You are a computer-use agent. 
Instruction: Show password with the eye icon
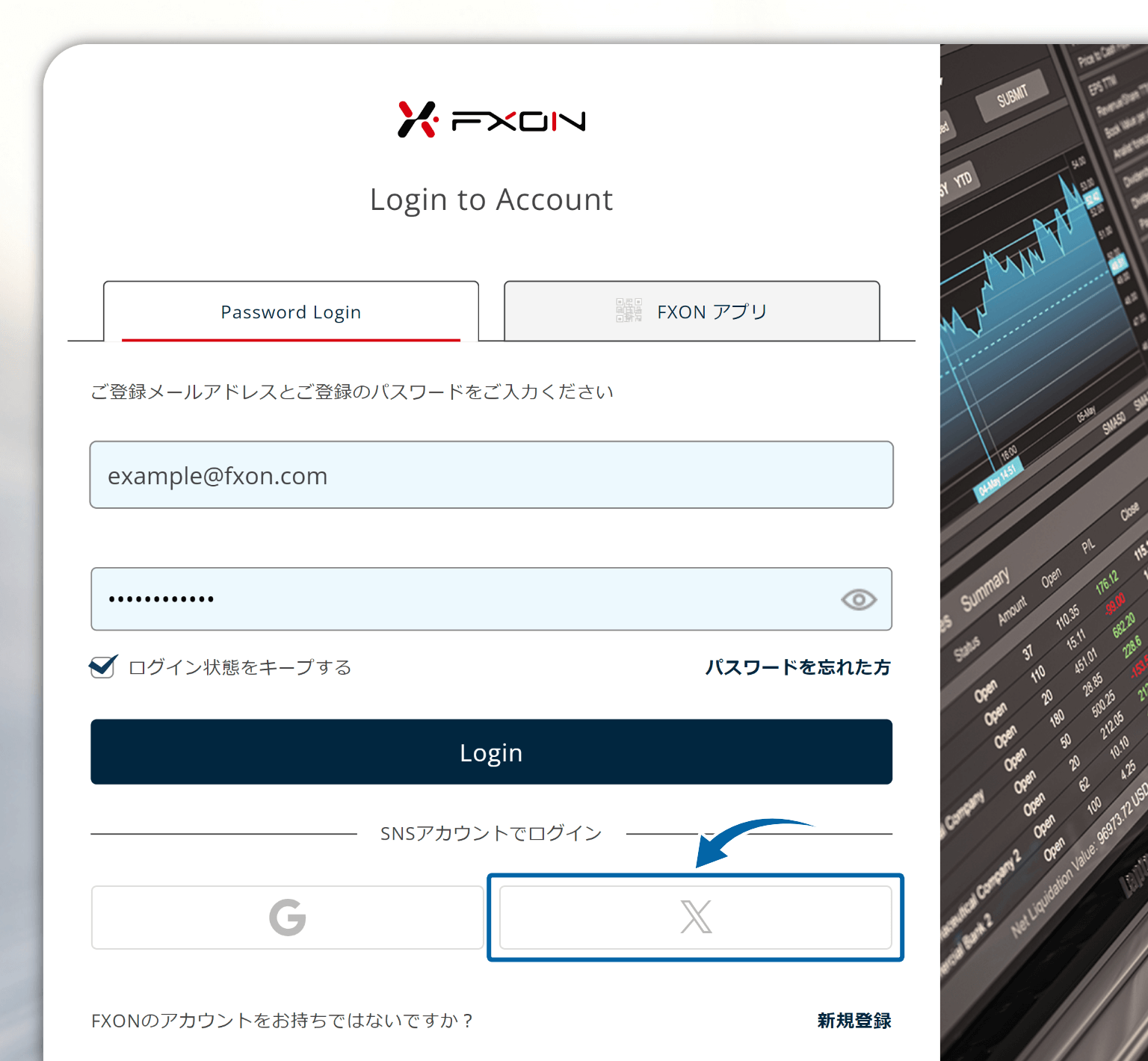(859, 599)
